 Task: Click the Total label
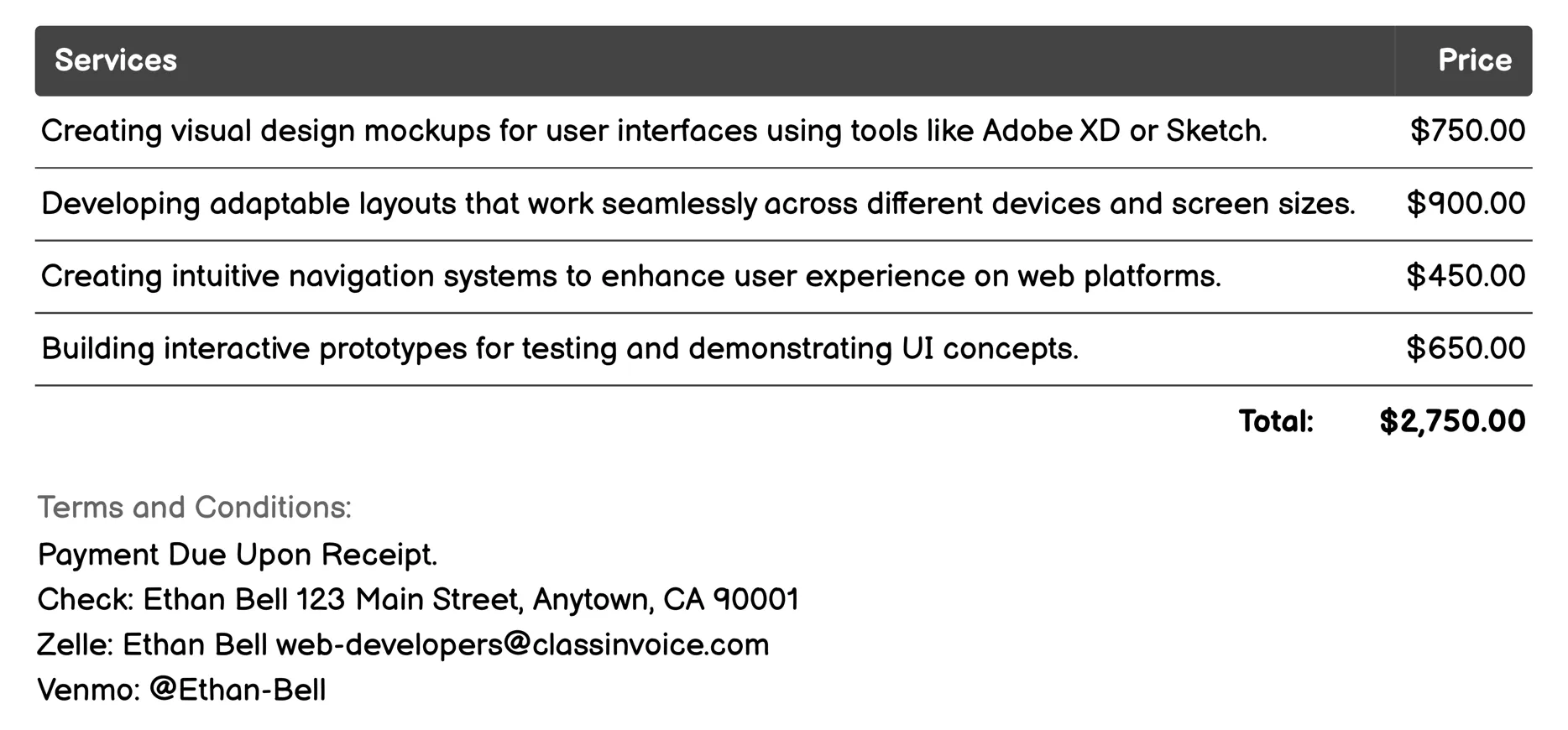1275,421
